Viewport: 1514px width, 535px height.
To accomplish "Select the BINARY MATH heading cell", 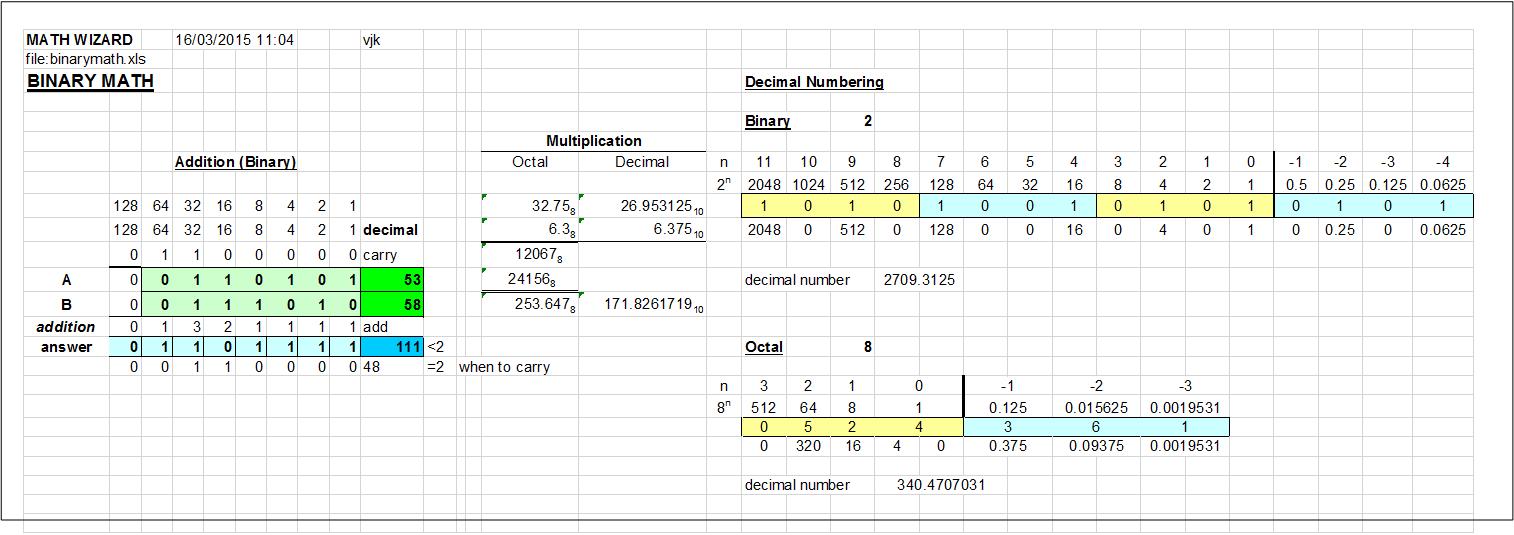I will [90, 81].
